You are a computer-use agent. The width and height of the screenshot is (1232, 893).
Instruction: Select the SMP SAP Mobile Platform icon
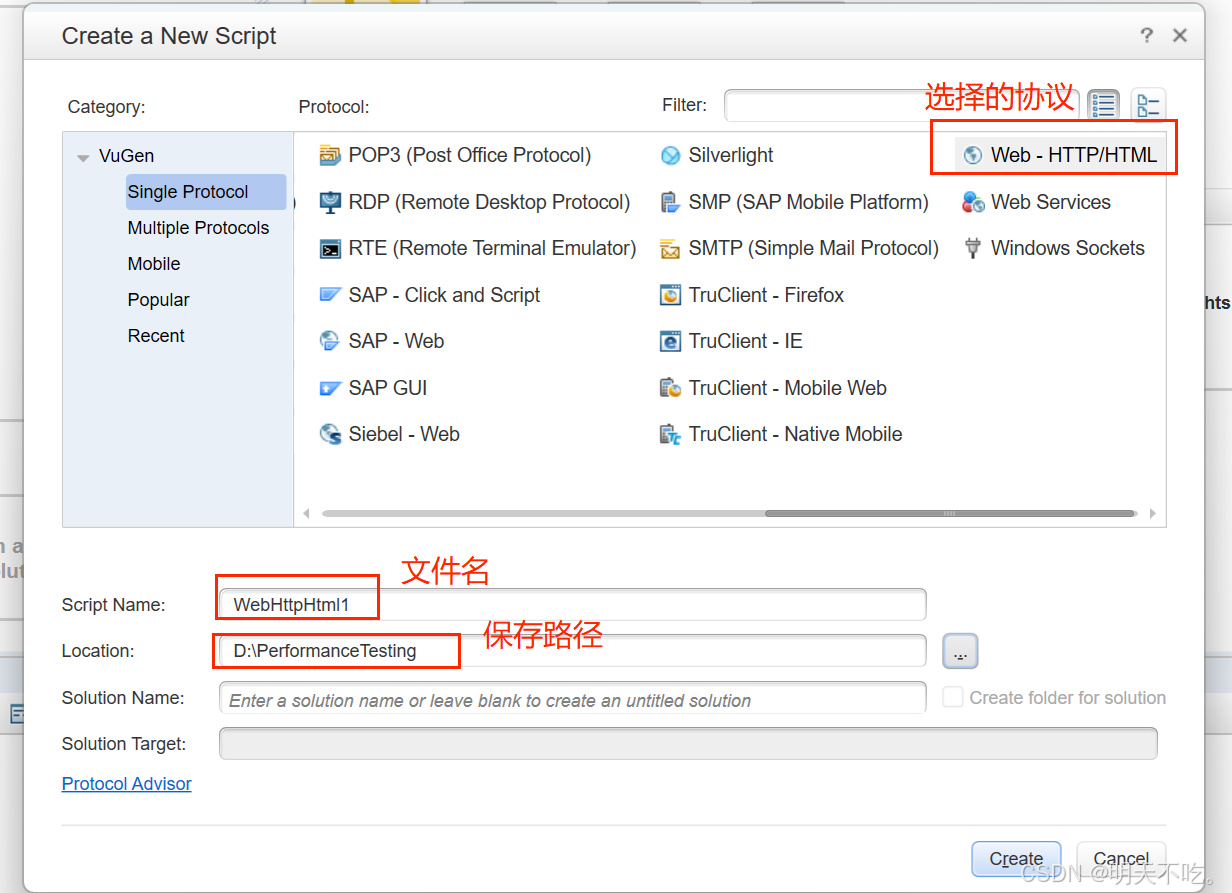click(670, 202)
